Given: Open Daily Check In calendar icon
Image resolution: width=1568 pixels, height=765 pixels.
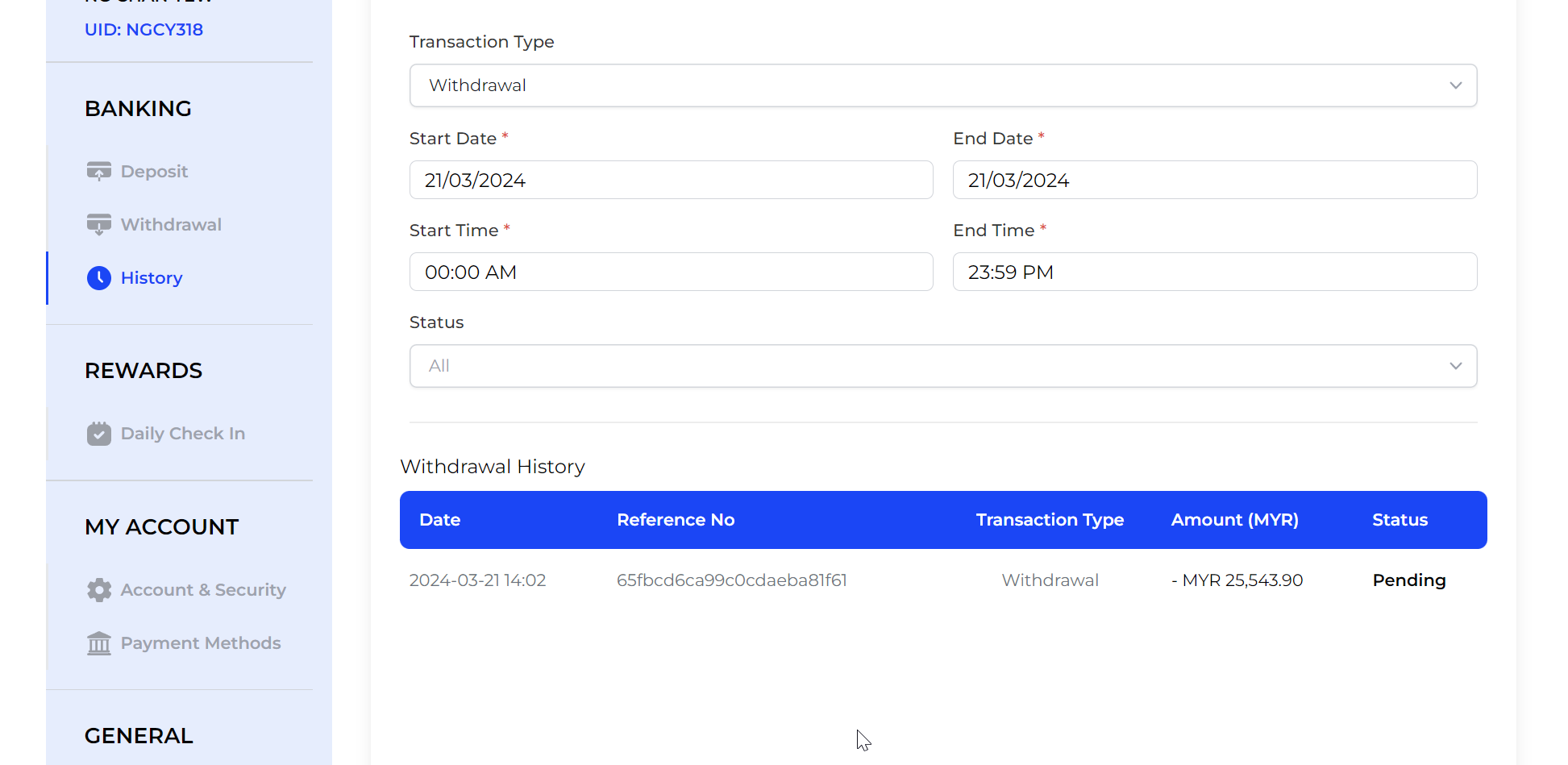Looking at the screenshot, I should pyautogui.click(x=98, y=434).
